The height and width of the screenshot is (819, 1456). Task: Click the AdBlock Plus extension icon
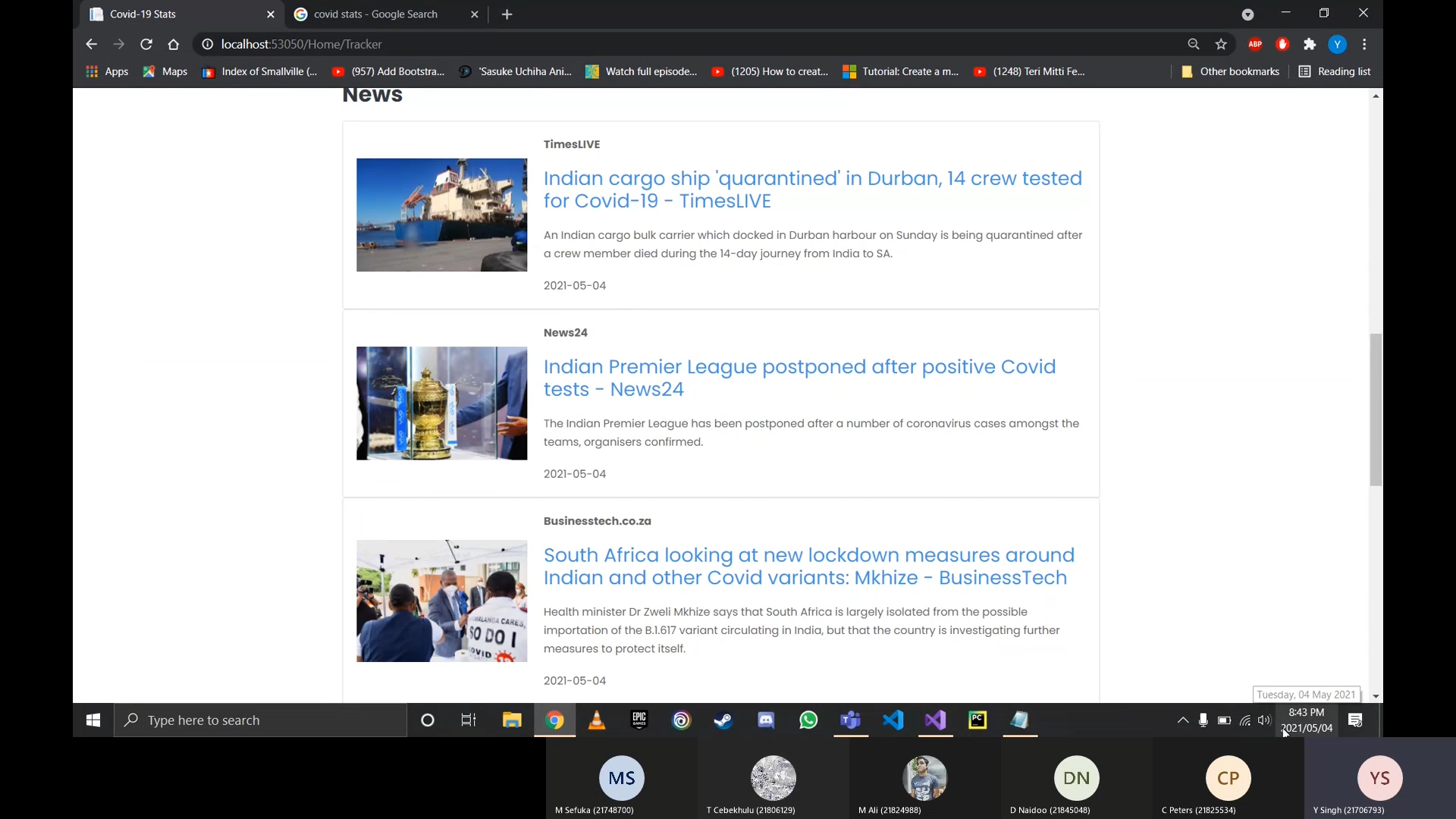pos(1255,44)
